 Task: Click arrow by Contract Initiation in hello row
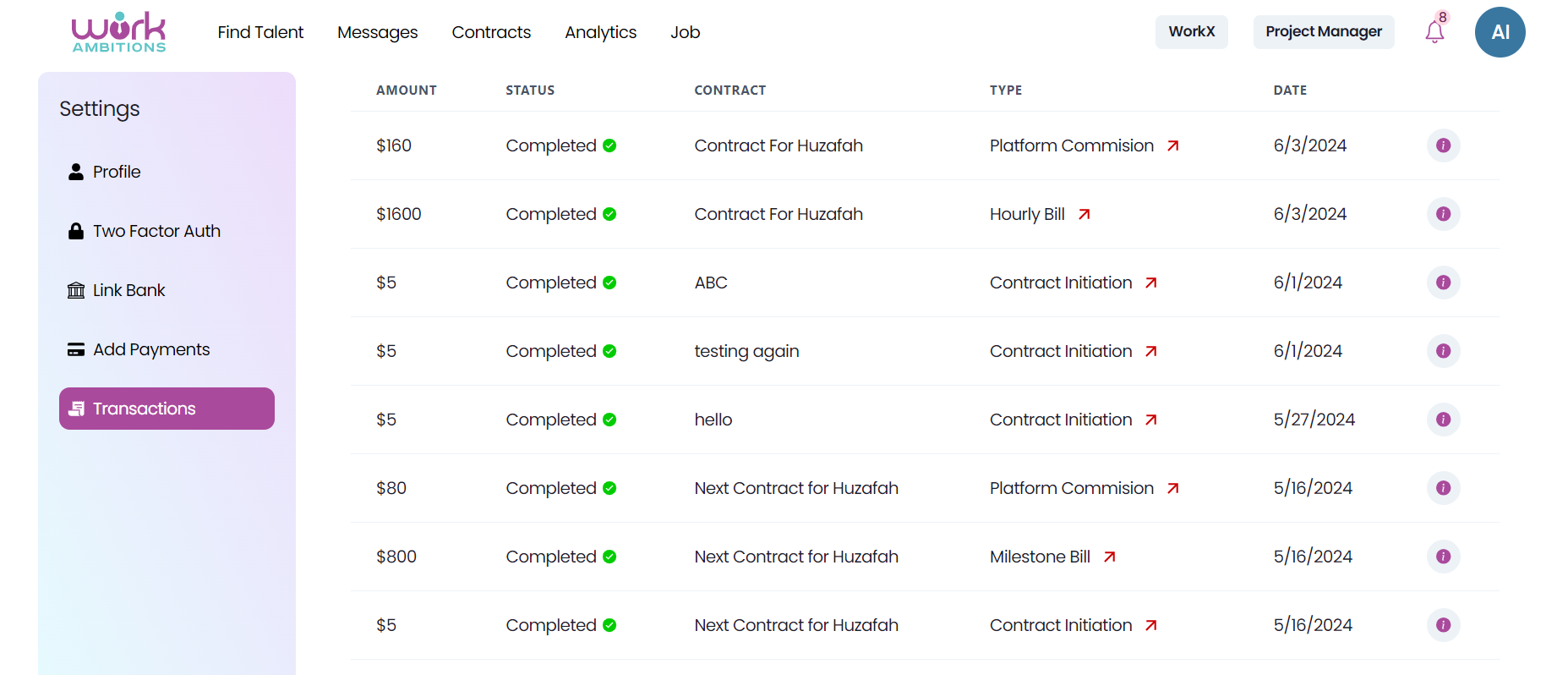tap(1151, 420)
